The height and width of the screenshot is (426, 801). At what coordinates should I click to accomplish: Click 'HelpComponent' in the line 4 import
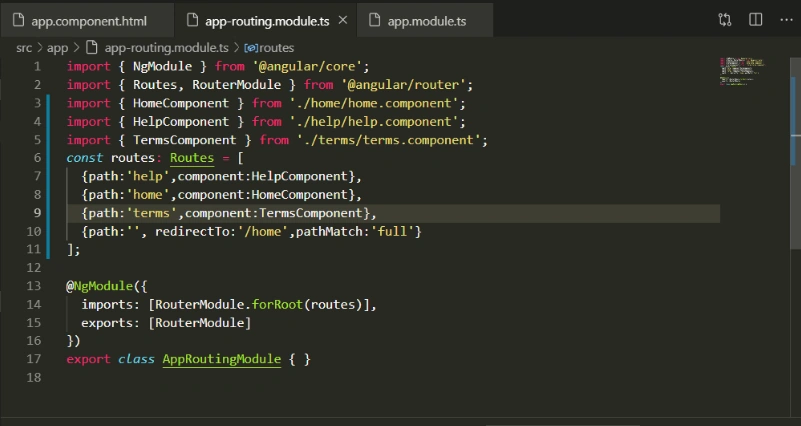181,122
